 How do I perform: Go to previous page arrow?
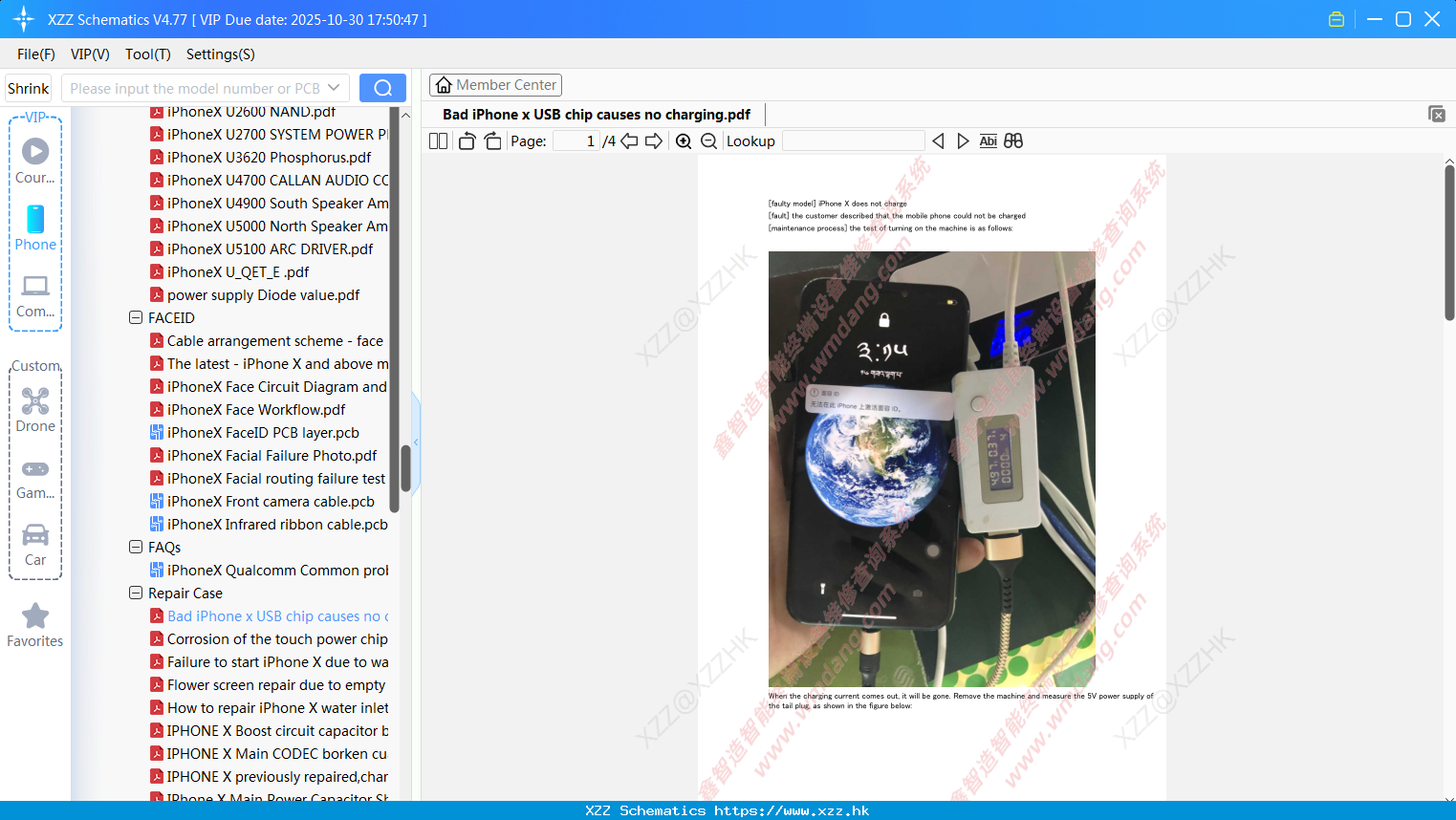tap(630, 141)
